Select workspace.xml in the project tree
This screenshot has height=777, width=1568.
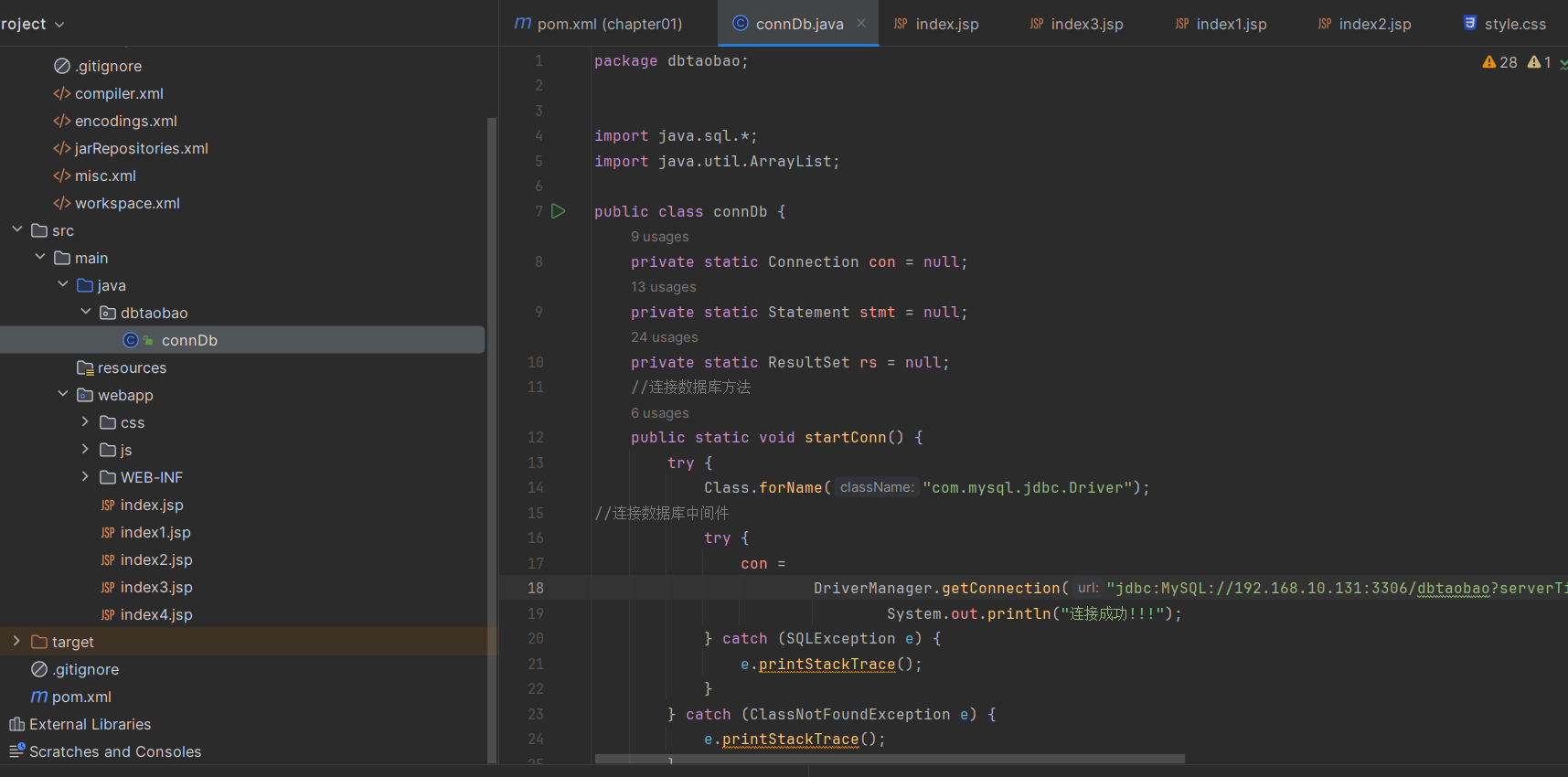pos(127,203)
